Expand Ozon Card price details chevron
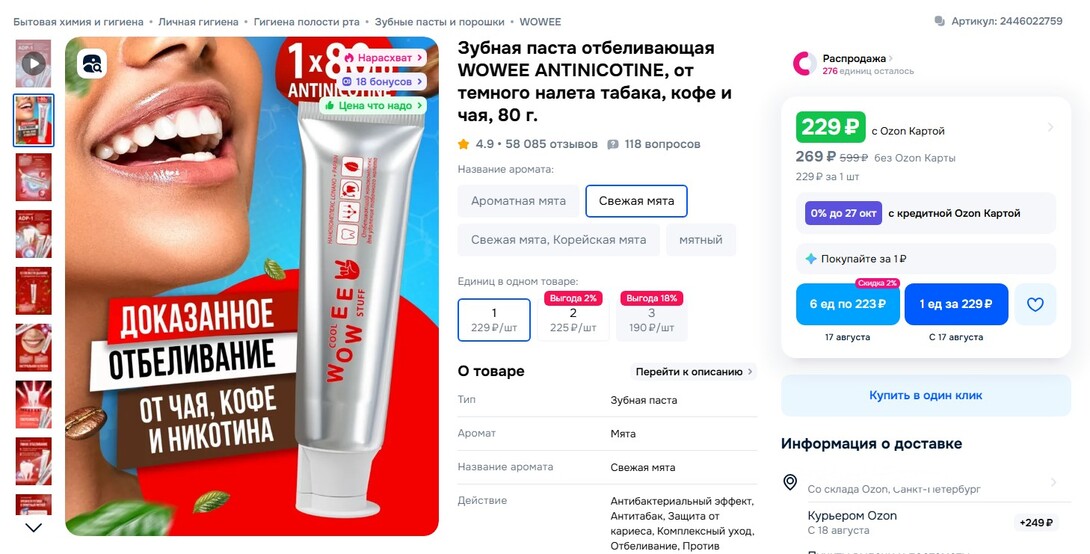 pos(1050,127)
